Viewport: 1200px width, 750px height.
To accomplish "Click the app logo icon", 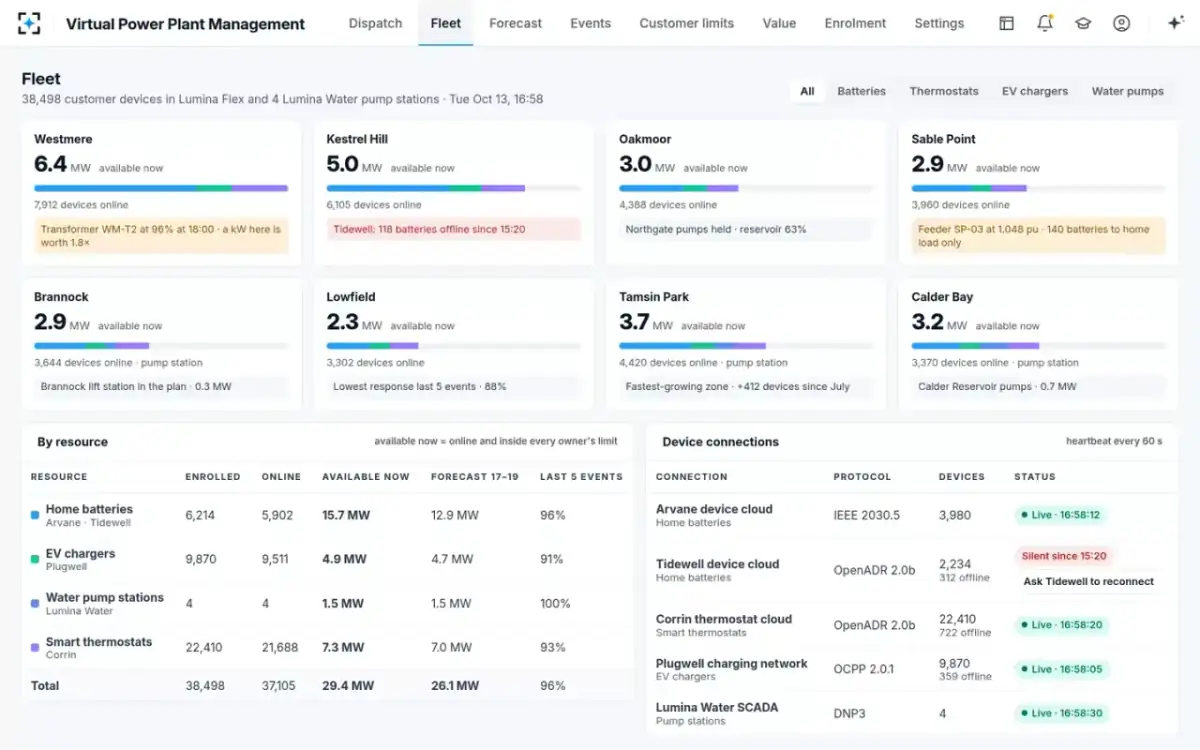I will coord(29,23).
